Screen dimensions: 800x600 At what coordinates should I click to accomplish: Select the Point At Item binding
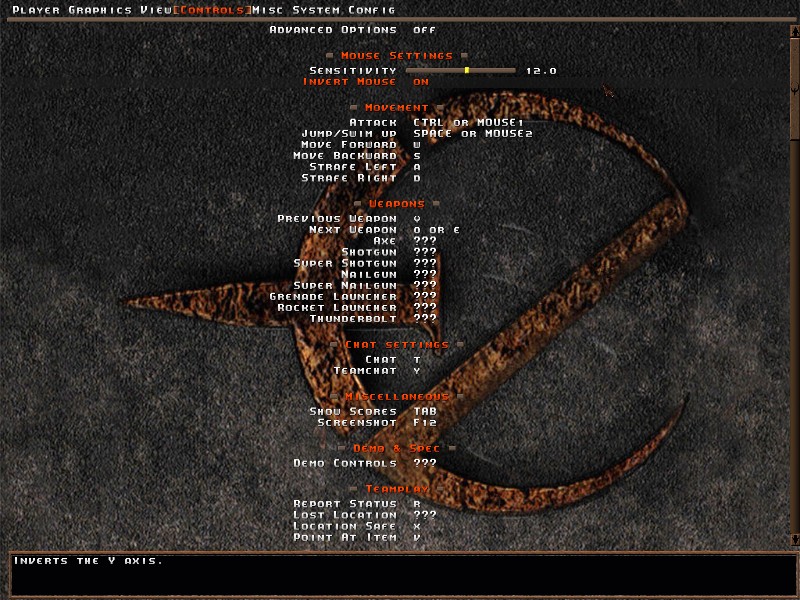357,538
